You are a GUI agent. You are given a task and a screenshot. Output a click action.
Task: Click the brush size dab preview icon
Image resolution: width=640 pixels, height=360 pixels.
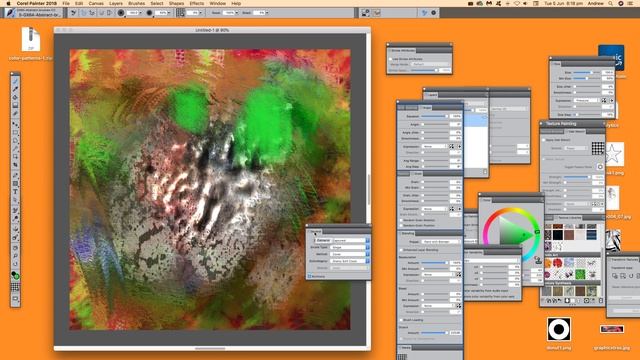[x=121, y=13]
